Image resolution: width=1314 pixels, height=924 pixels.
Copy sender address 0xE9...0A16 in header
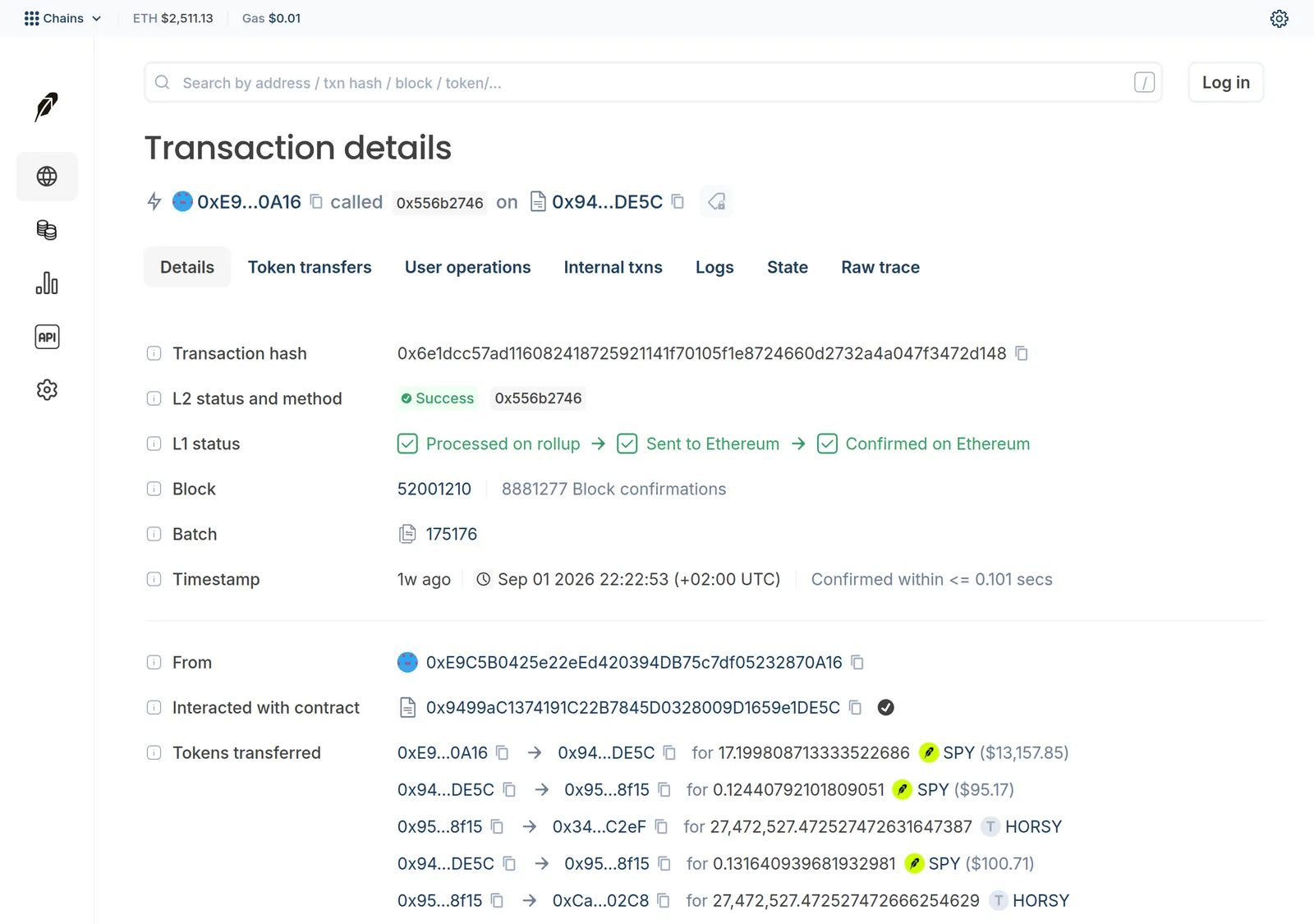pyautogui.click(x=316, y=202)
